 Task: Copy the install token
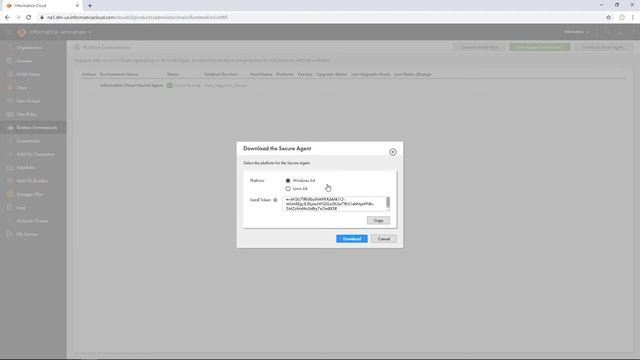[378, 220]
